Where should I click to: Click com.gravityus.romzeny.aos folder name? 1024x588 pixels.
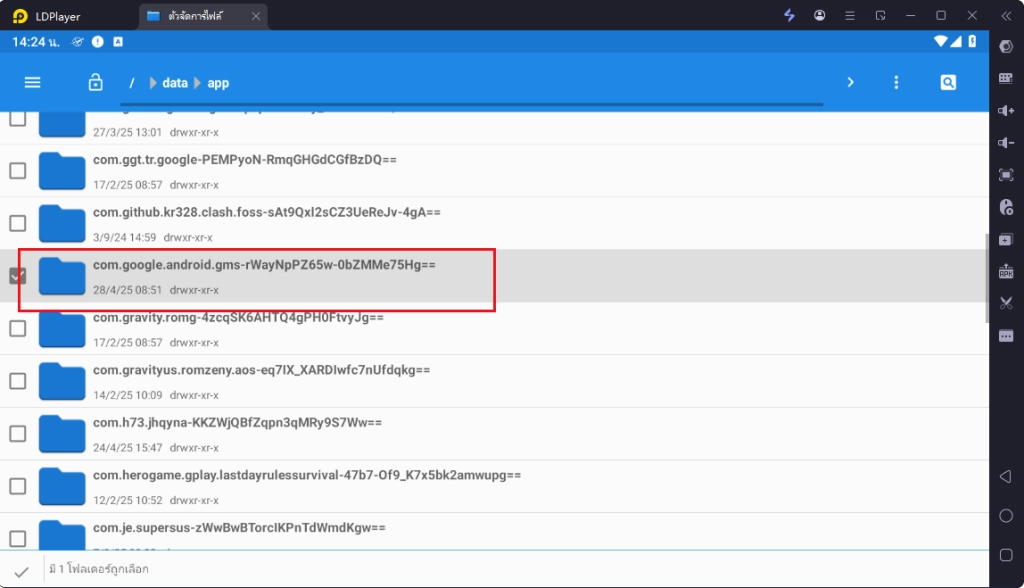(x=261, y=370)
